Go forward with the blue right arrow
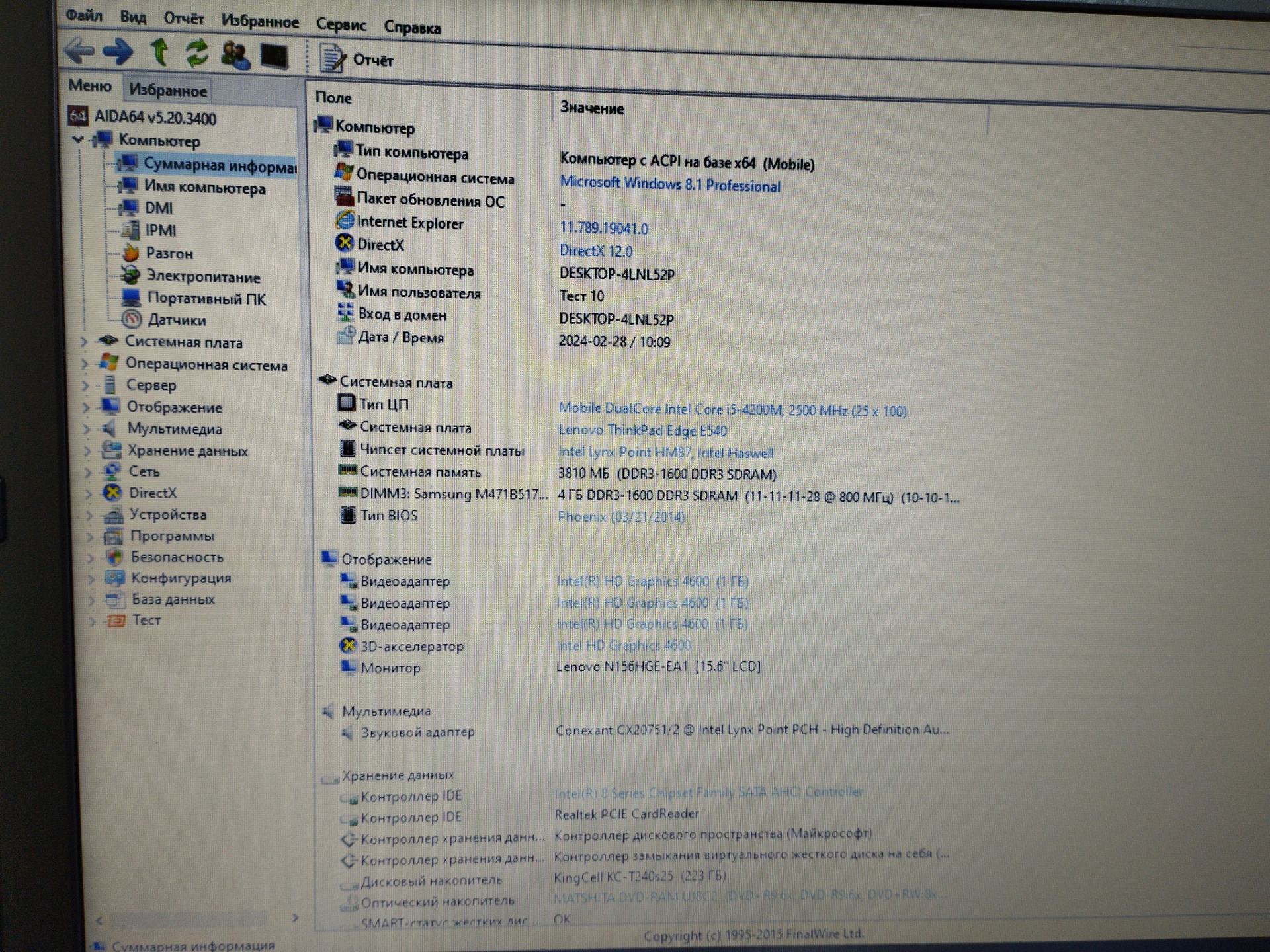 pyautogui.click(x=118, y=52)
